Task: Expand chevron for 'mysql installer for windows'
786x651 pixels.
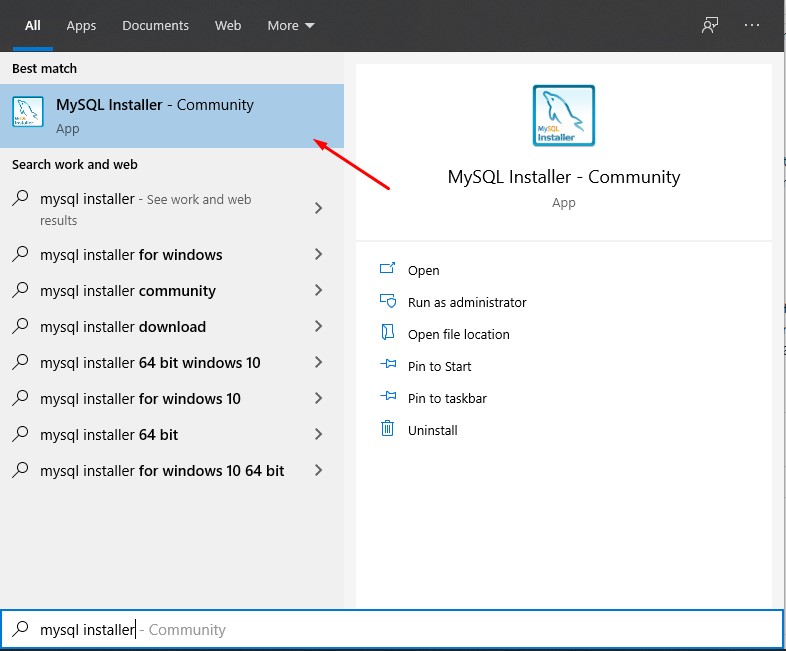Action: [x=318, y=254]
